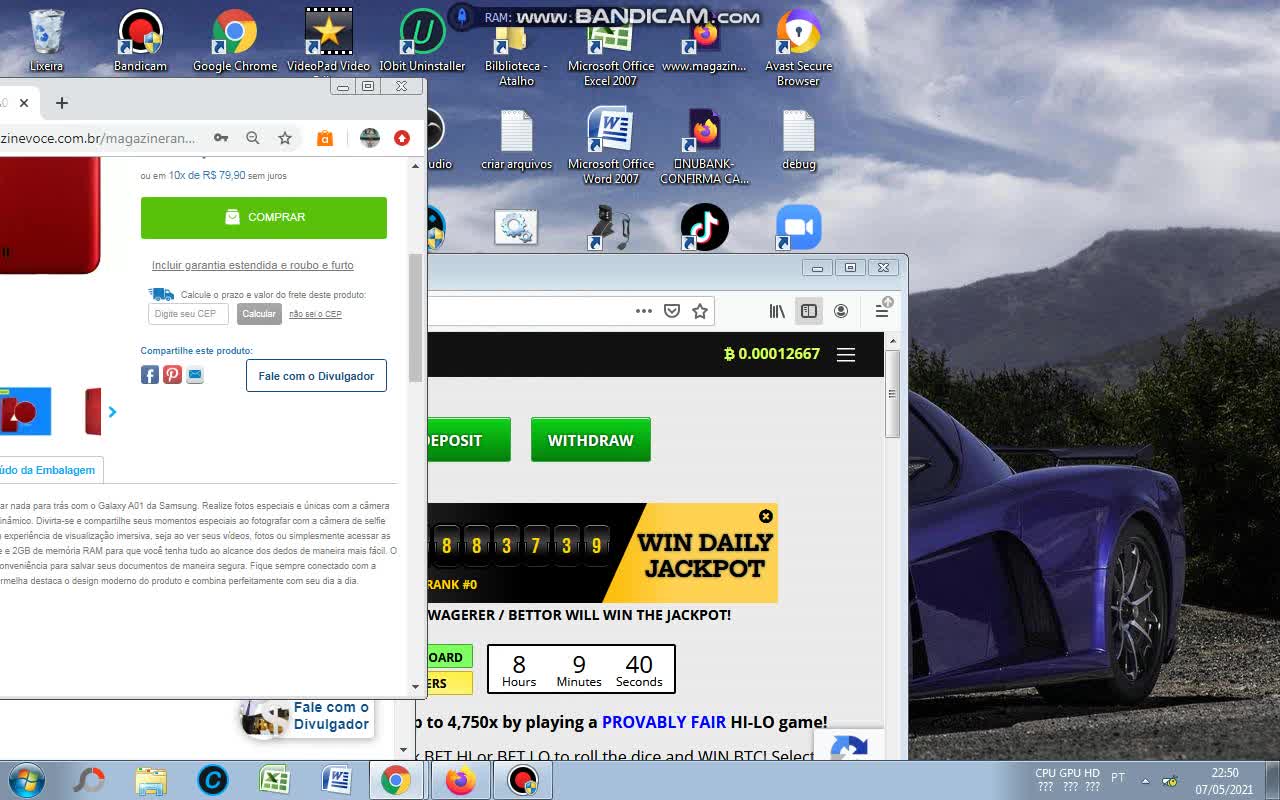Image resolution: width=1280 pixels, height=800 pixels.
Task: Open the debug file on desktop
Action: [x=799, y=140]
